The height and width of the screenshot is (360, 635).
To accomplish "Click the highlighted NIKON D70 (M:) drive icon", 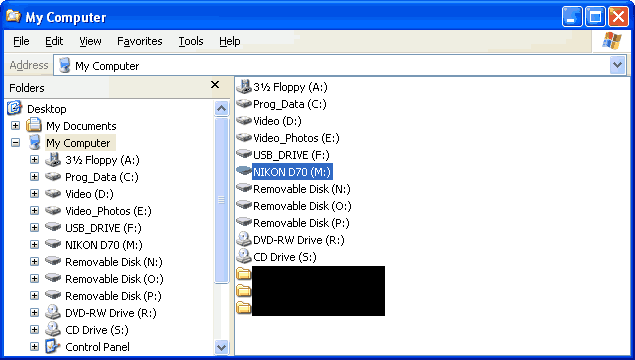I will click(244, 171).
